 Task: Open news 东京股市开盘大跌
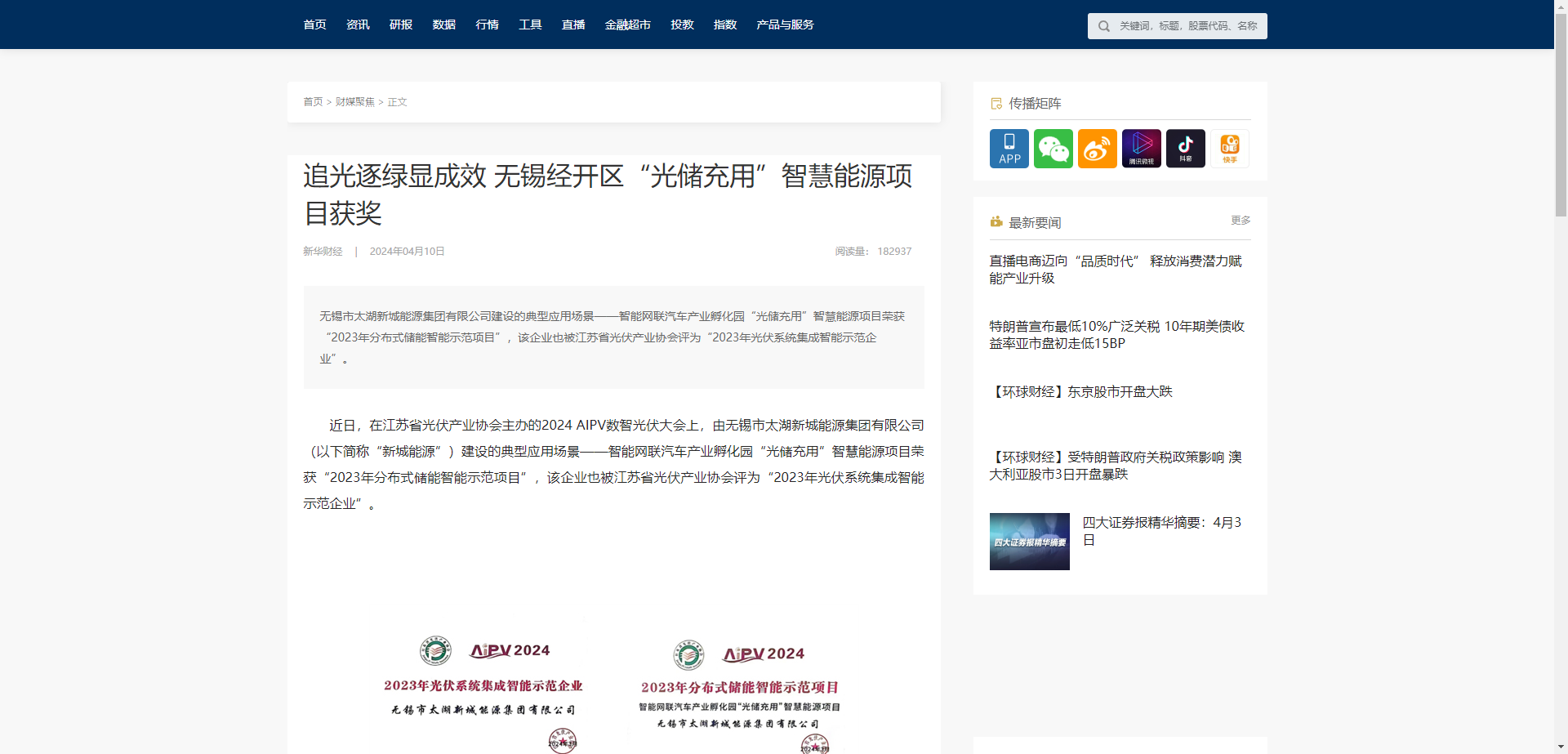click(x=1081, y=392)
